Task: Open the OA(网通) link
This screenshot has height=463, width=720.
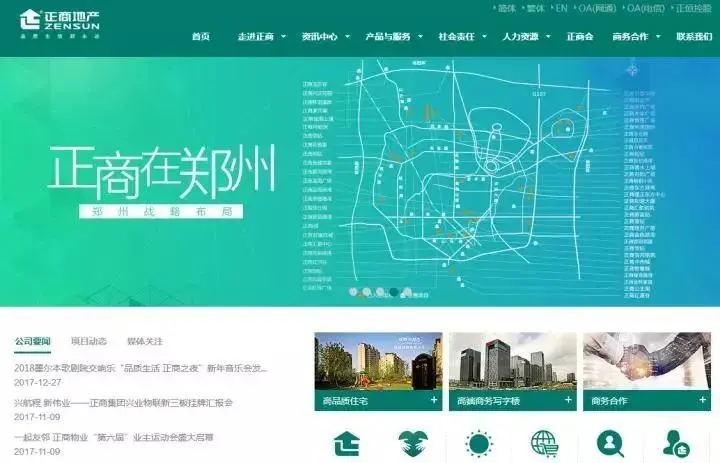Action: coord(597,8)
